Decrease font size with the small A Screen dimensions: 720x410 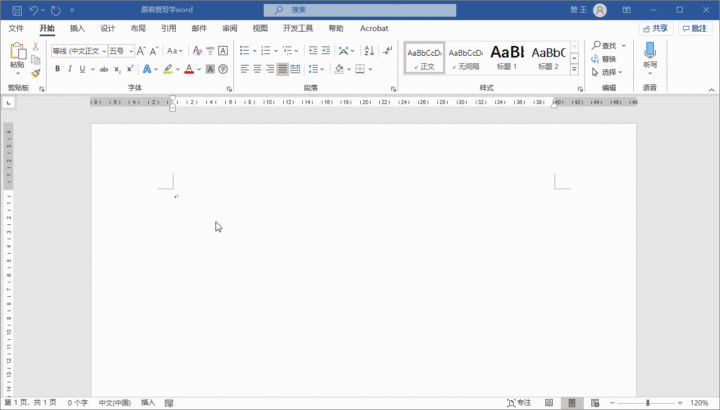(x=154, y=51)
